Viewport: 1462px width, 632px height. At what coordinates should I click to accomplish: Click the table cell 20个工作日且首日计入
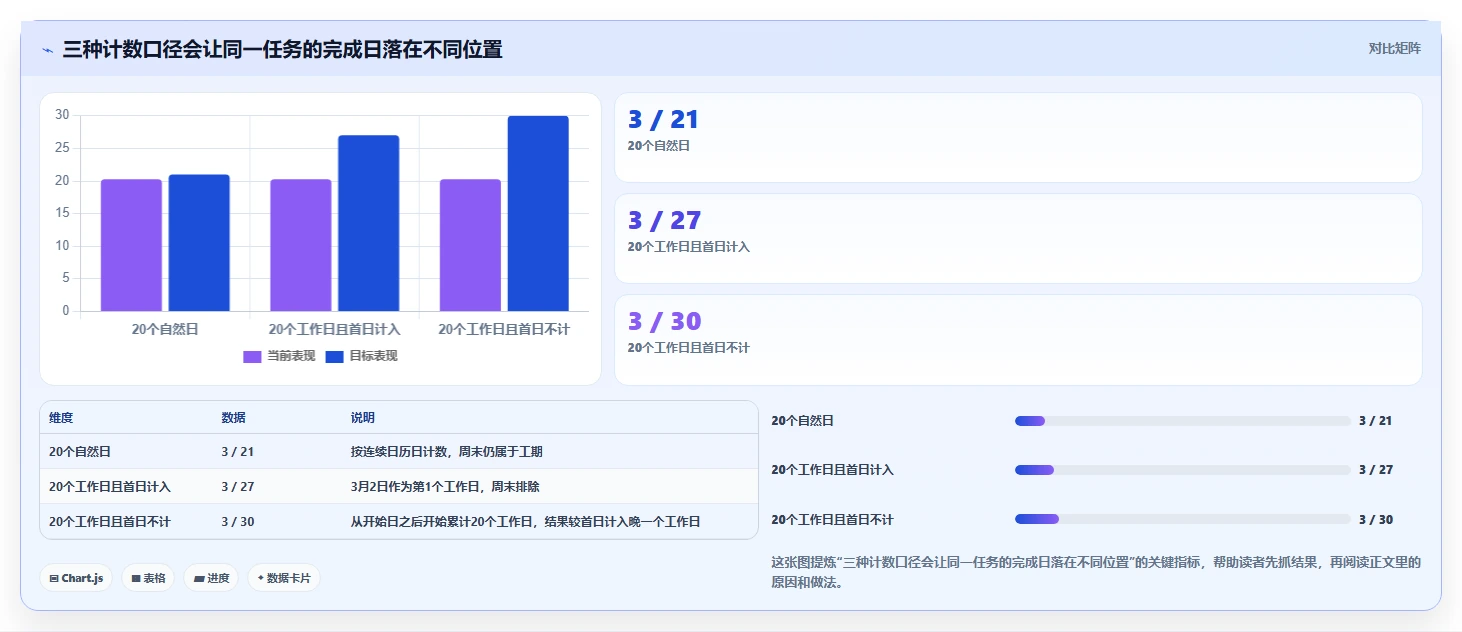tap(110, 487)
